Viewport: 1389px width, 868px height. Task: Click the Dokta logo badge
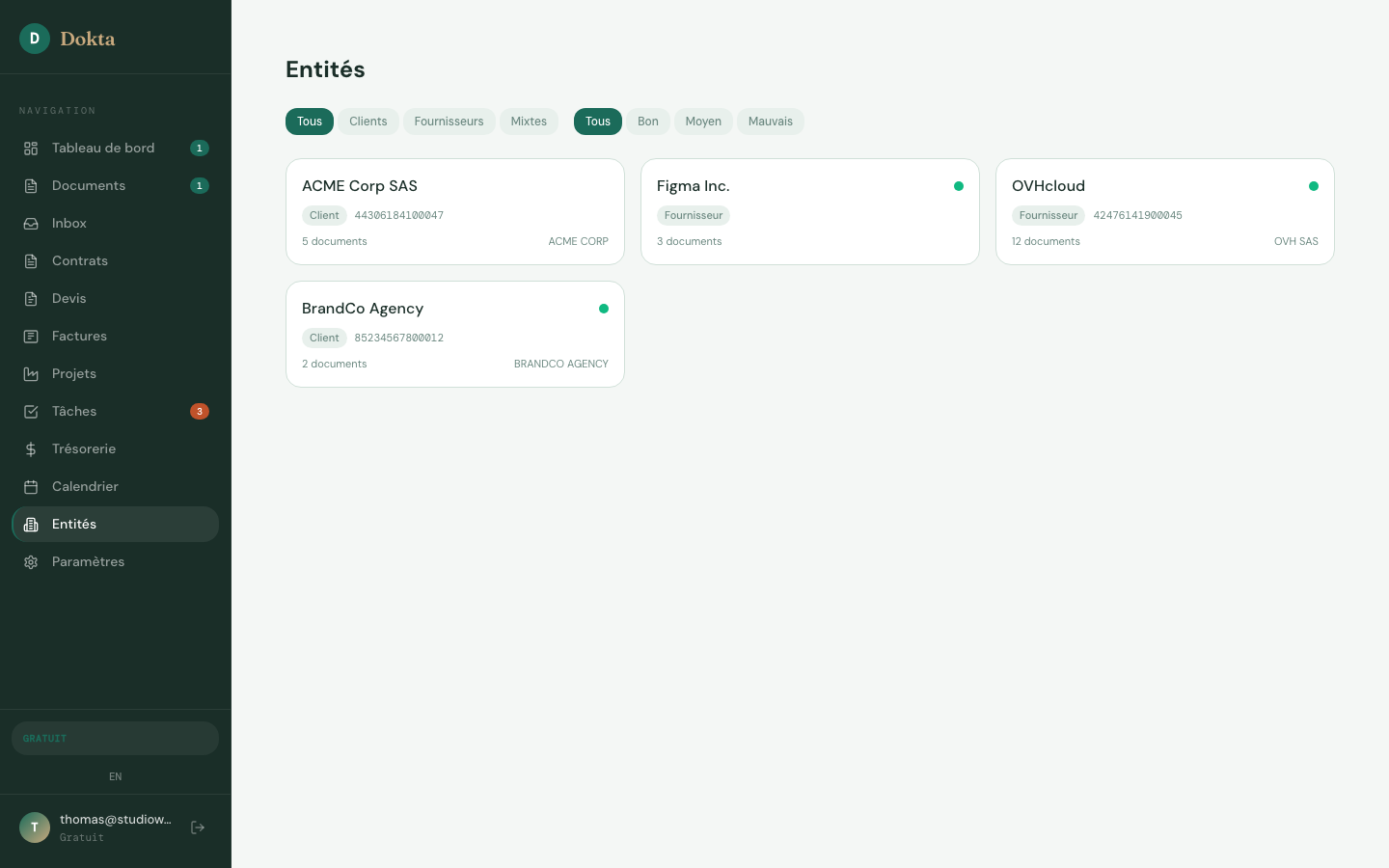coord(35,39)
